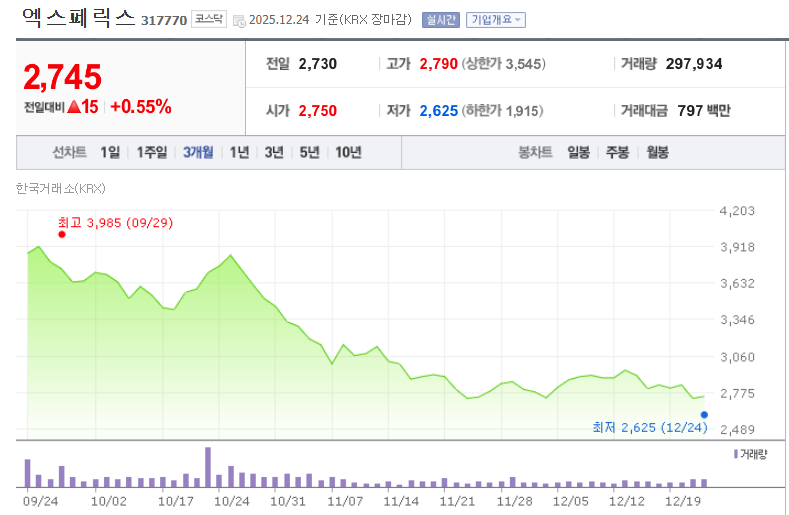Image resolution: width=789 pixels, height=515 pixels.
Task: Toggle the 실시간 real-time button
Action: point(441,20)
